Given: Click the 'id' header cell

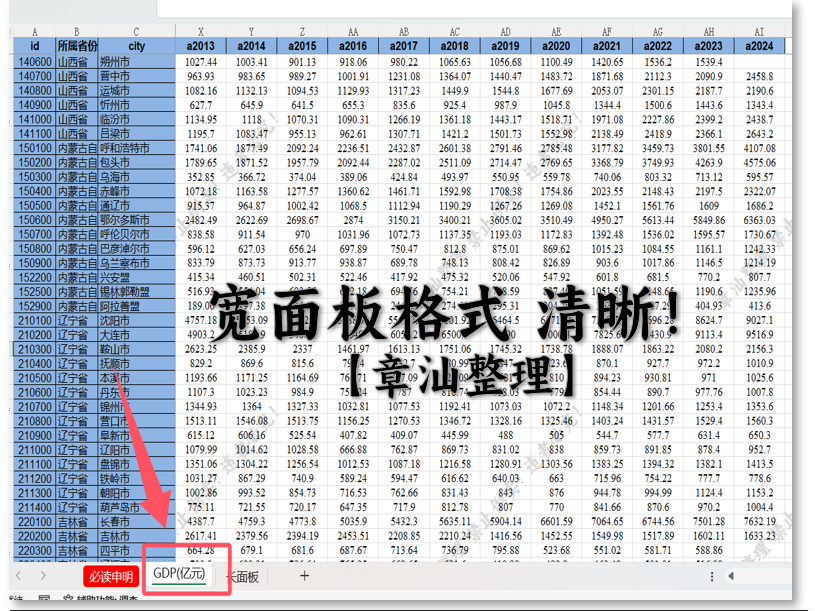Looking at the screenshot, I should [x=35, y=46].
